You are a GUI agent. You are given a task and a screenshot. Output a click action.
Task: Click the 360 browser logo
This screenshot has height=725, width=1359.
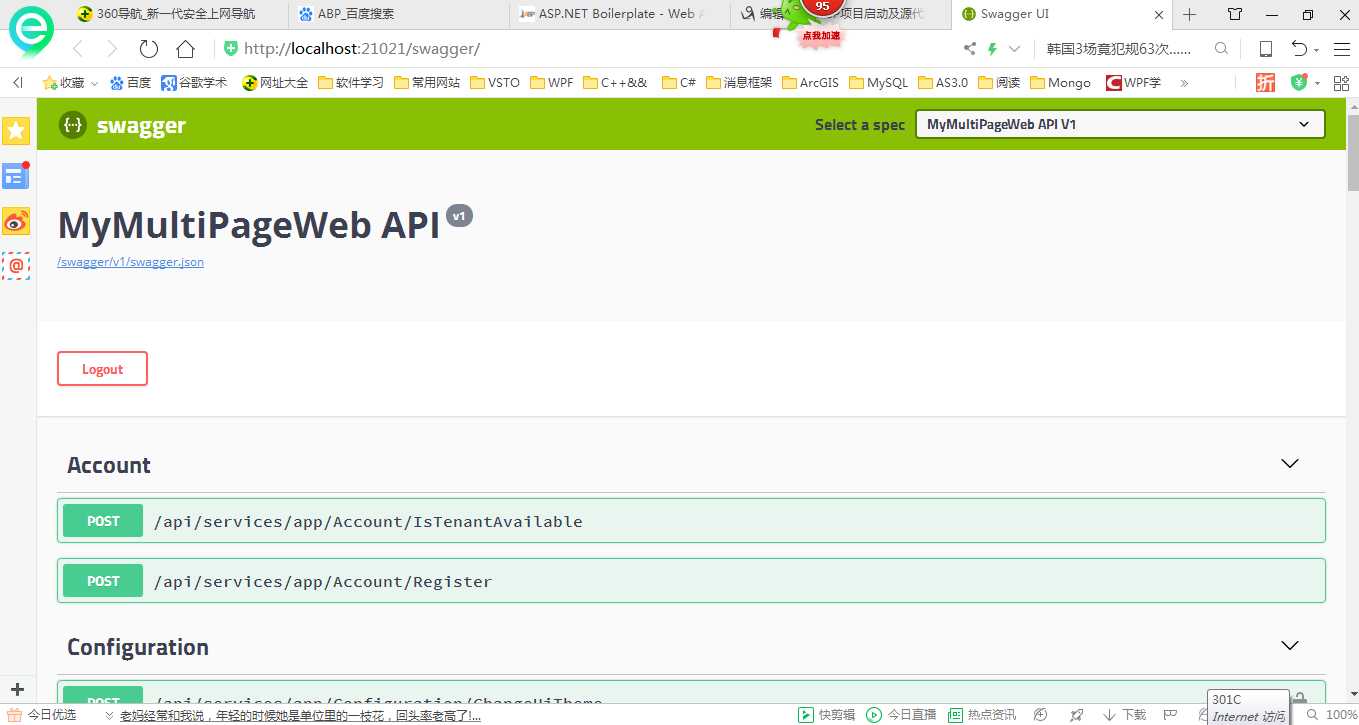click(x=32, y=31)
